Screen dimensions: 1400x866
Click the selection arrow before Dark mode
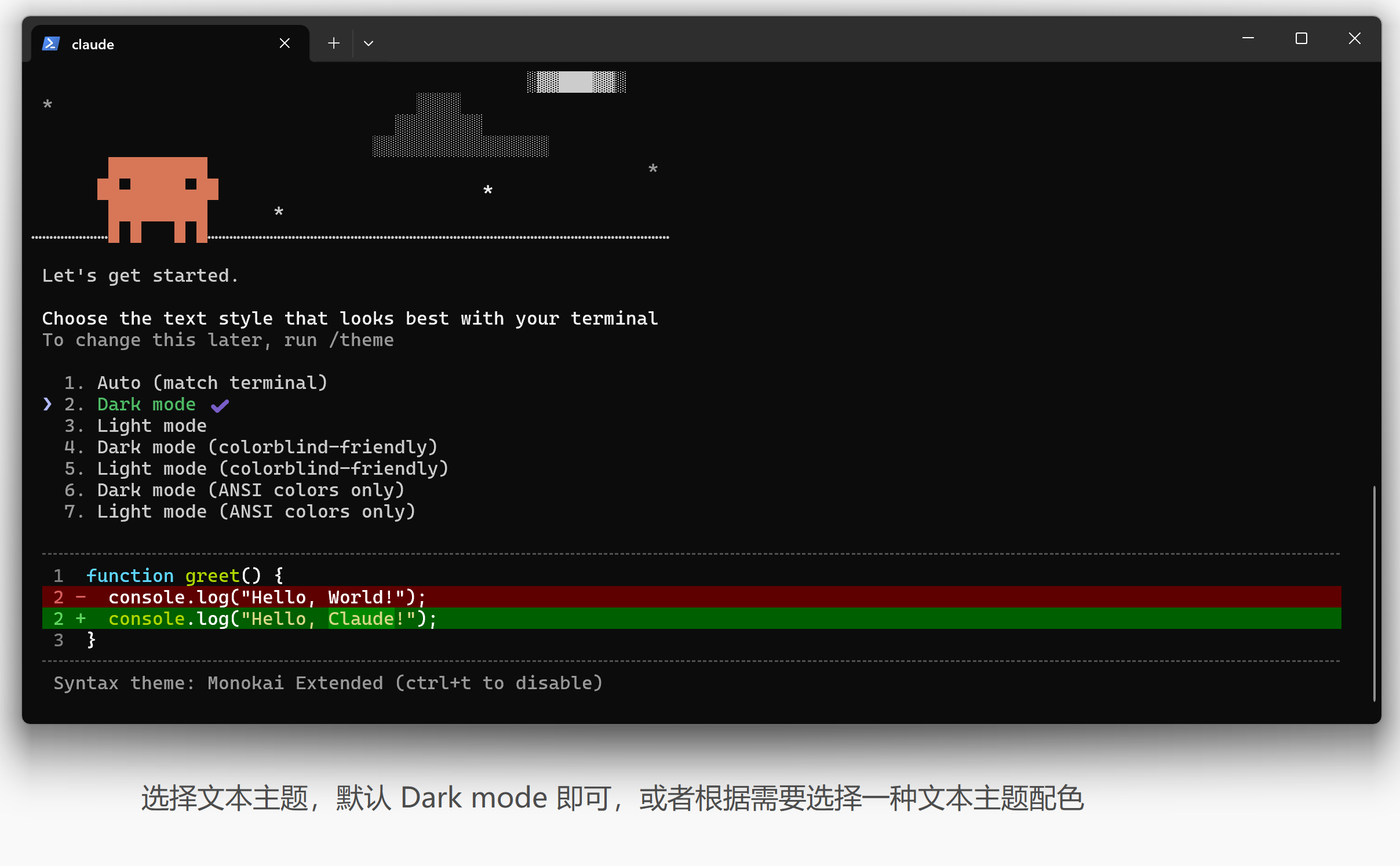(48, 404)
